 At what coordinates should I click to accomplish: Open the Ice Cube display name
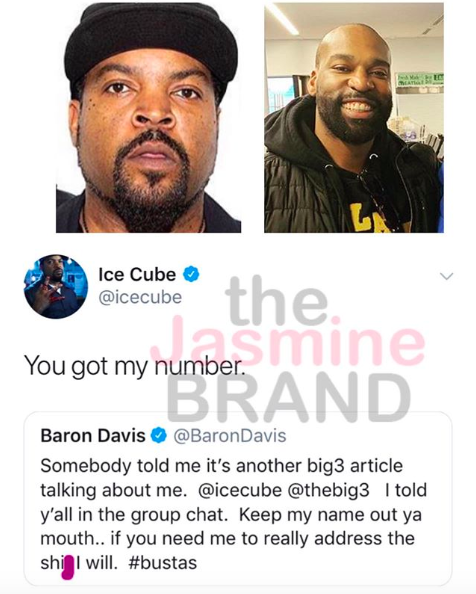(x=137, y=274)
